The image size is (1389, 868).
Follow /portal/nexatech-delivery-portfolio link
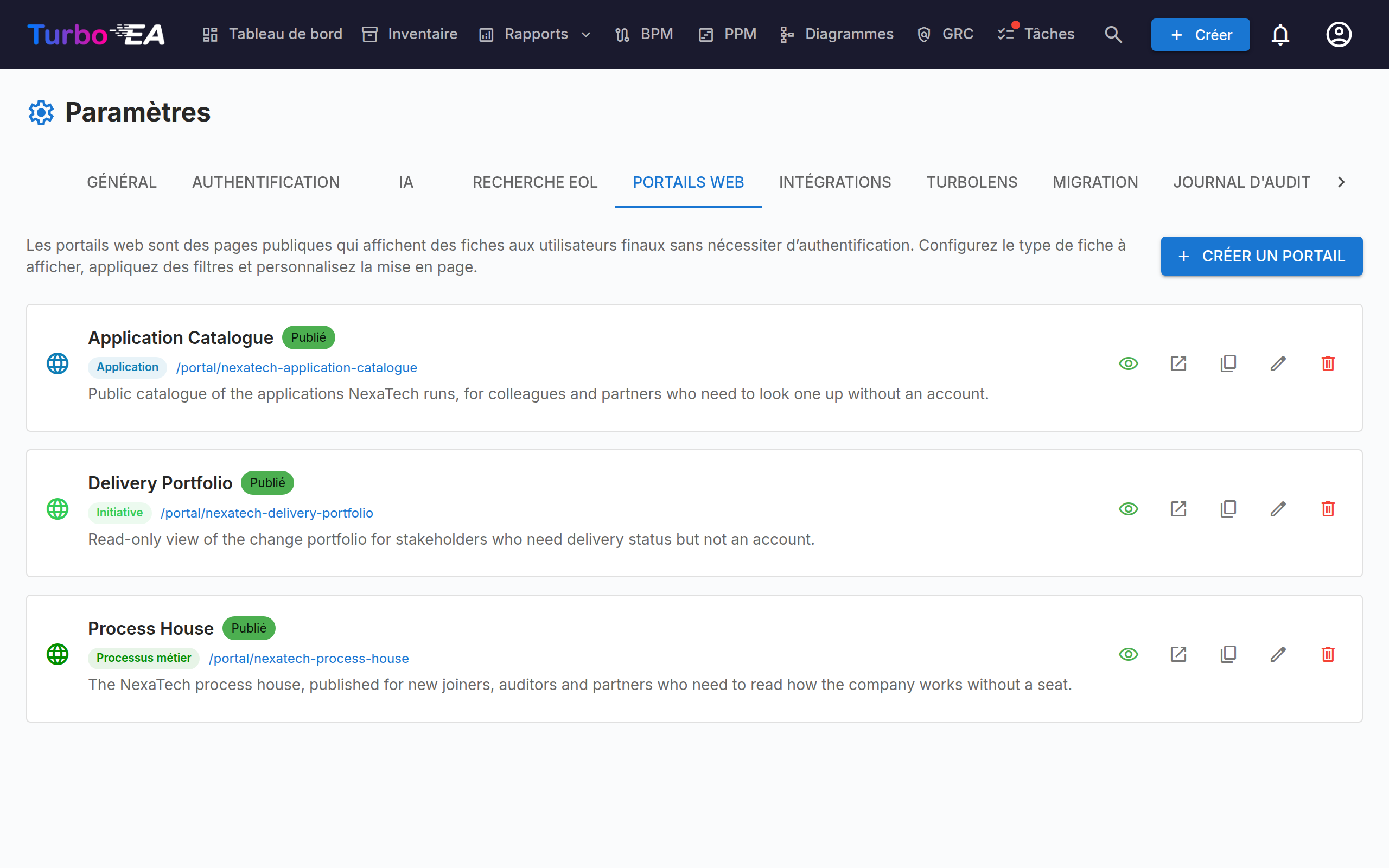pos(267,513)
